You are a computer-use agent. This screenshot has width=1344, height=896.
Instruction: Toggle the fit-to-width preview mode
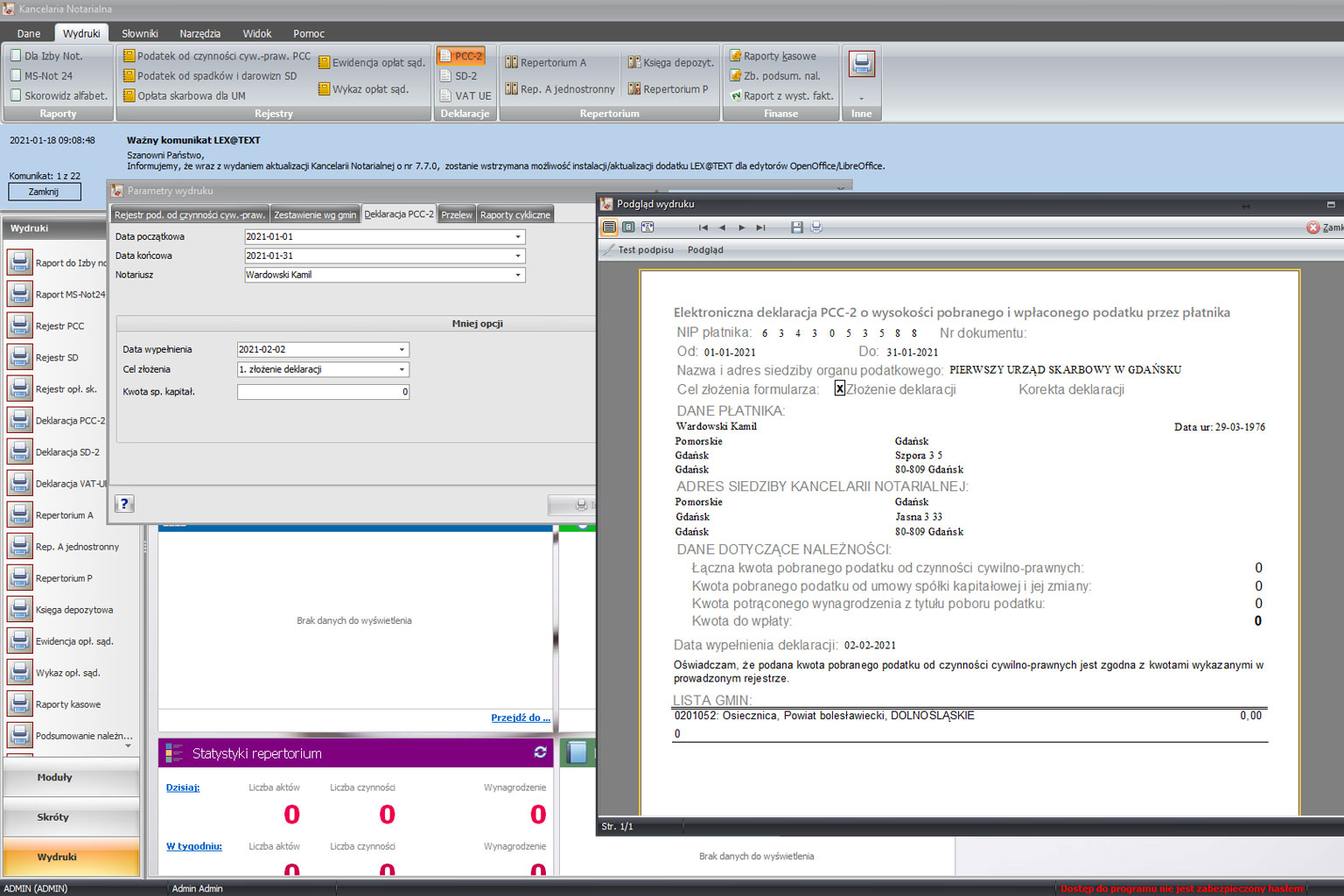coord(647,227)
